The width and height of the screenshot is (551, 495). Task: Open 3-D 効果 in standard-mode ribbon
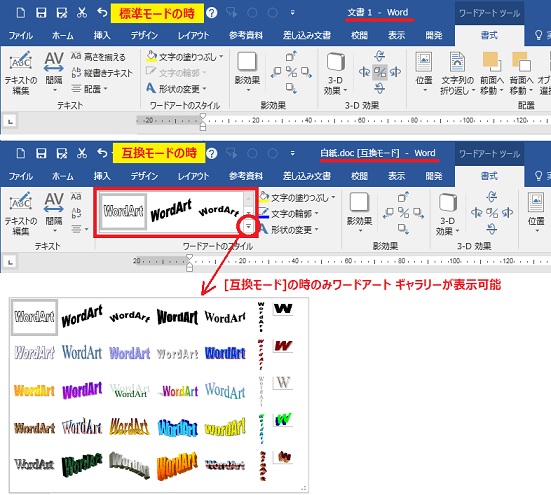pyautogui.click(x=335, y=74)
